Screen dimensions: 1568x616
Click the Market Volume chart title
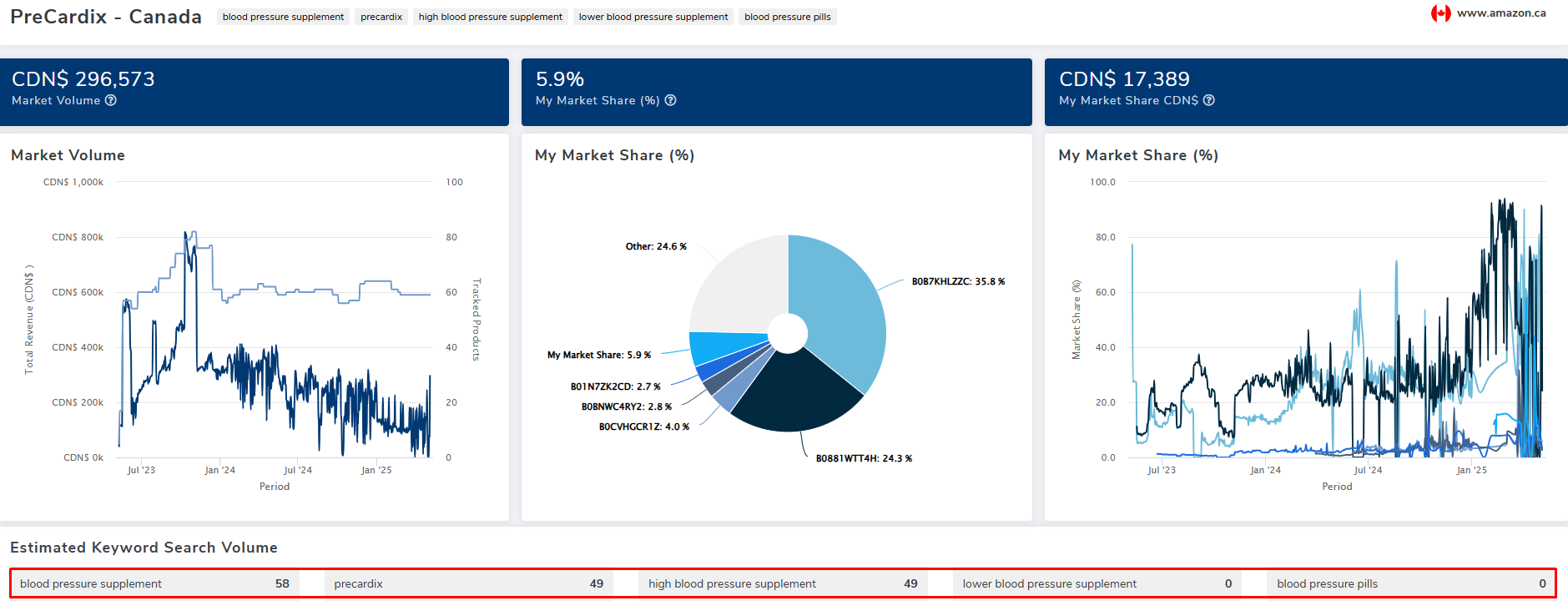pos(68,155)
